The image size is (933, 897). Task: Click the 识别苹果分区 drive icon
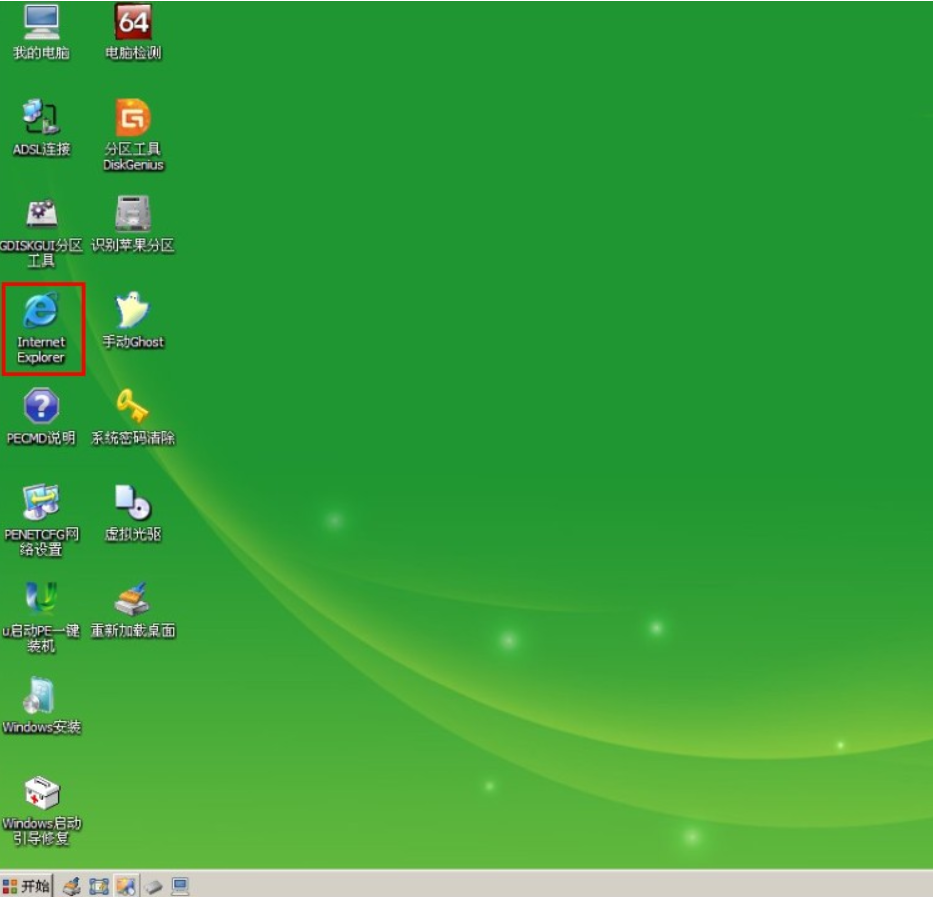tap(133, 214)
